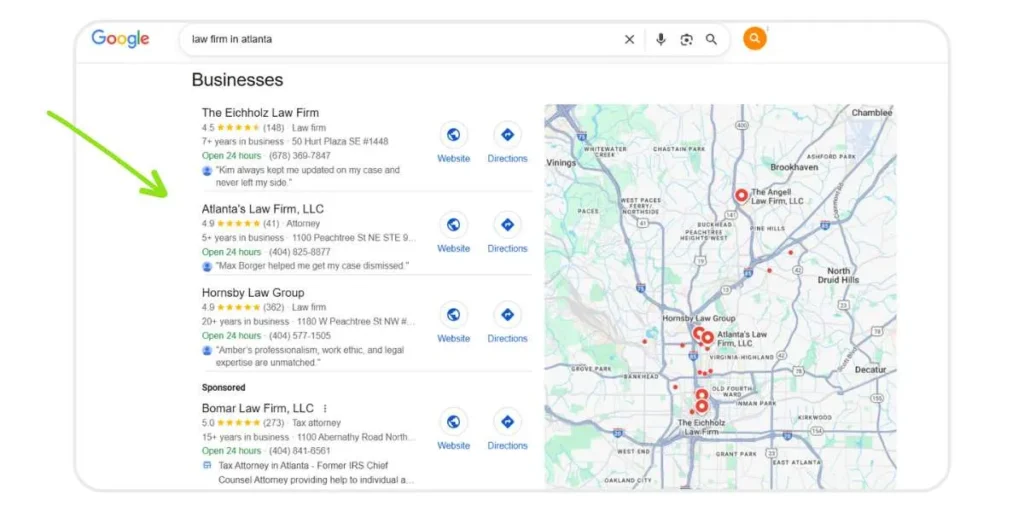Click 'Kim always kept me updated' review text
The image size is (1024, 512).
[x=308, y=176]
